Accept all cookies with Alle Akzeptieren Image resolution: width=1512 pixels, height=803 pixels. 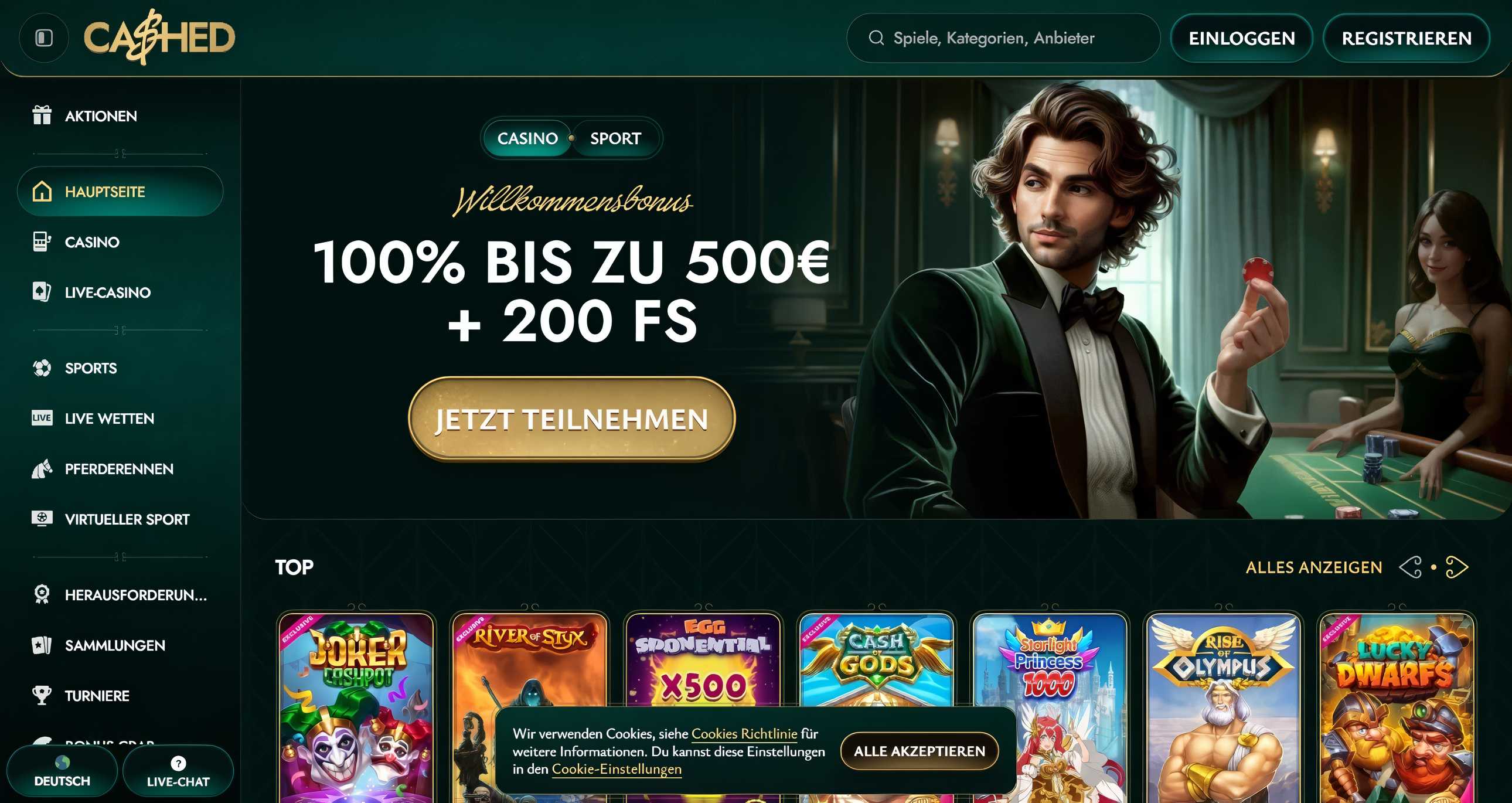click(919, 751)
